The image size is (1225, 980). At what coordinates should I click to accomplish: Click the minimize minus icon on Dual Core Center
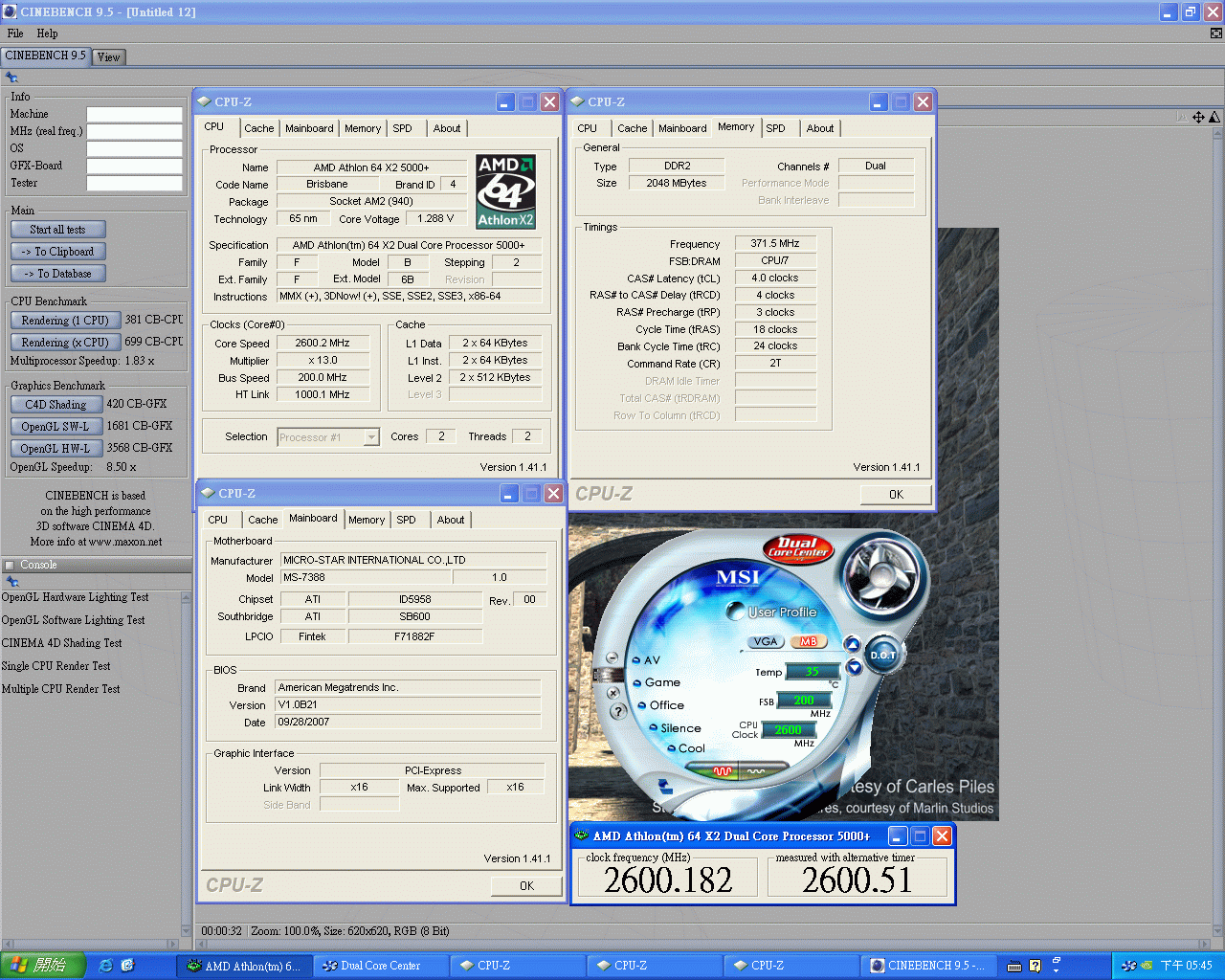coord(612,657)
